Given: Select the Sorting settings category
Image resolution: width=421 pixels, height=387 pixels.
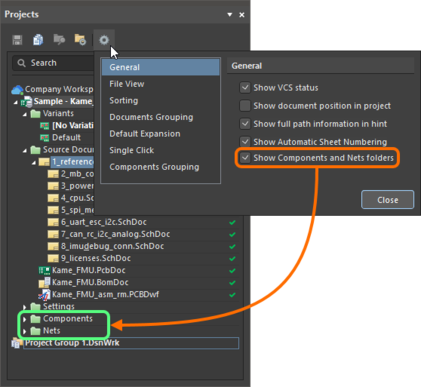Looking at the screenshot, I should click(x=160, y=101).
